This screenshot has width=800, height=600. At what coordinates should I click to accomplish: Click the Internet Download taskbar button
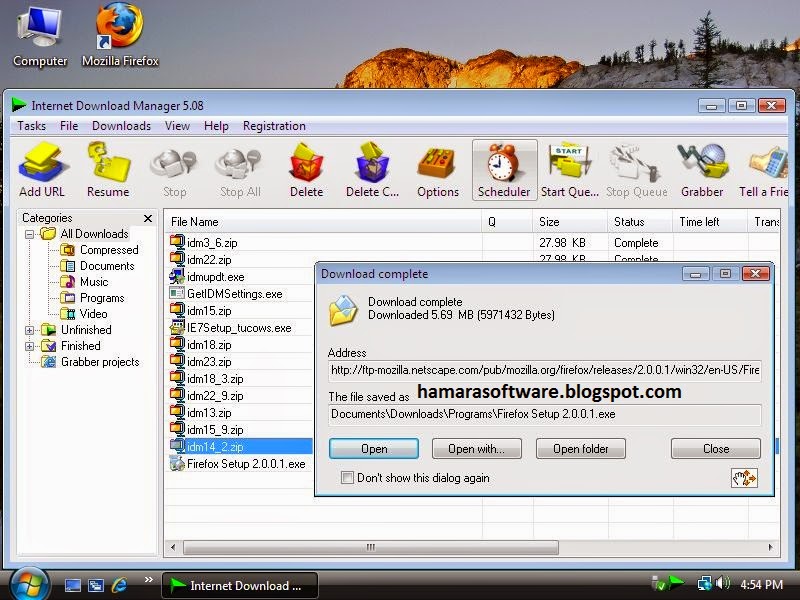click(240, 585)
